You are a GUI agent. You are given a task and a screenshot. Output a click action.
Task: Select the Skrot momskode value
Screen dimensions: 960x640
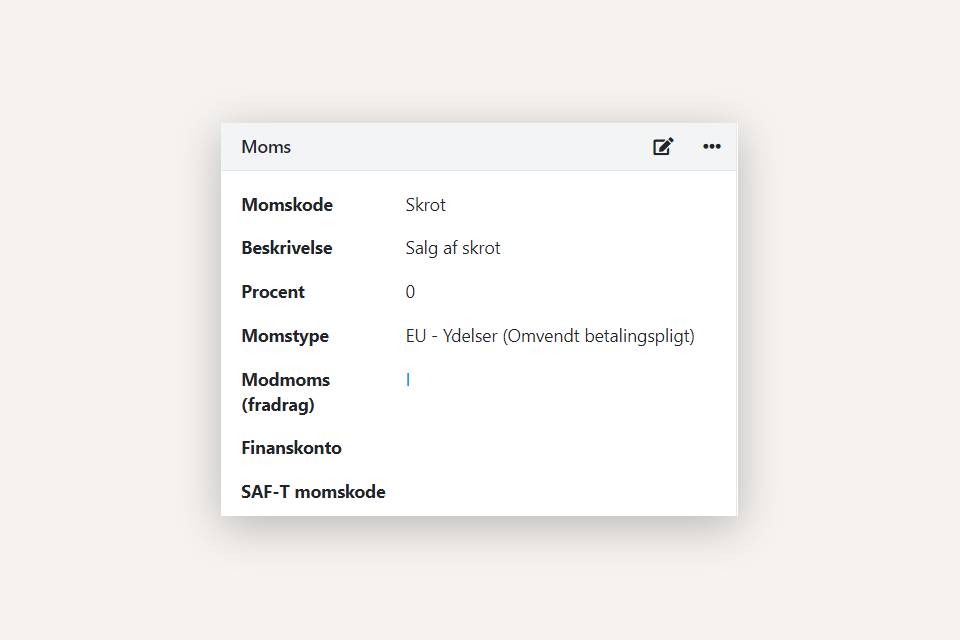(x=426, y=205)
